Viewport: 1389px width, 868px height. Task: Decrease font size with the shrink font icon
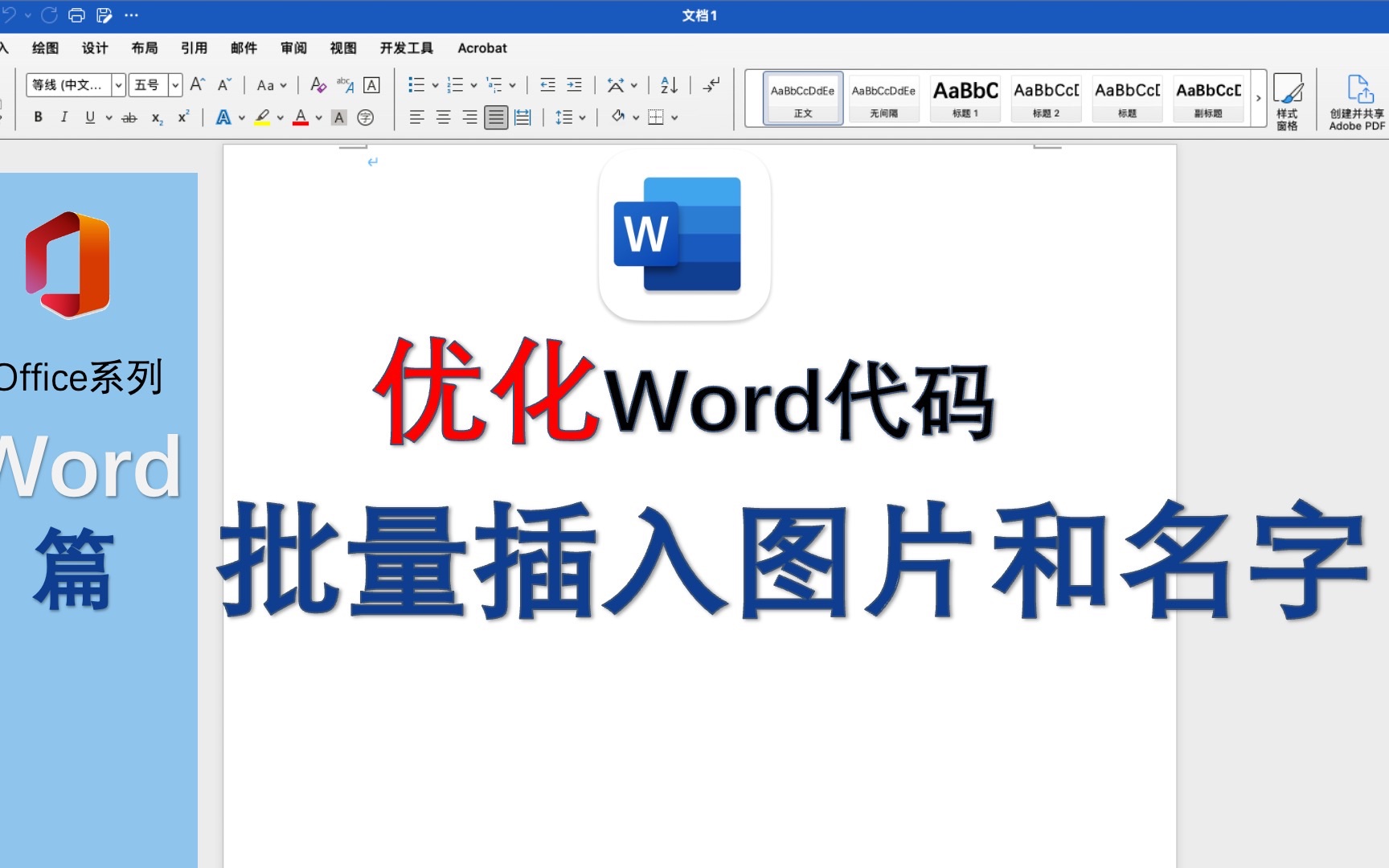click(224, 84)
